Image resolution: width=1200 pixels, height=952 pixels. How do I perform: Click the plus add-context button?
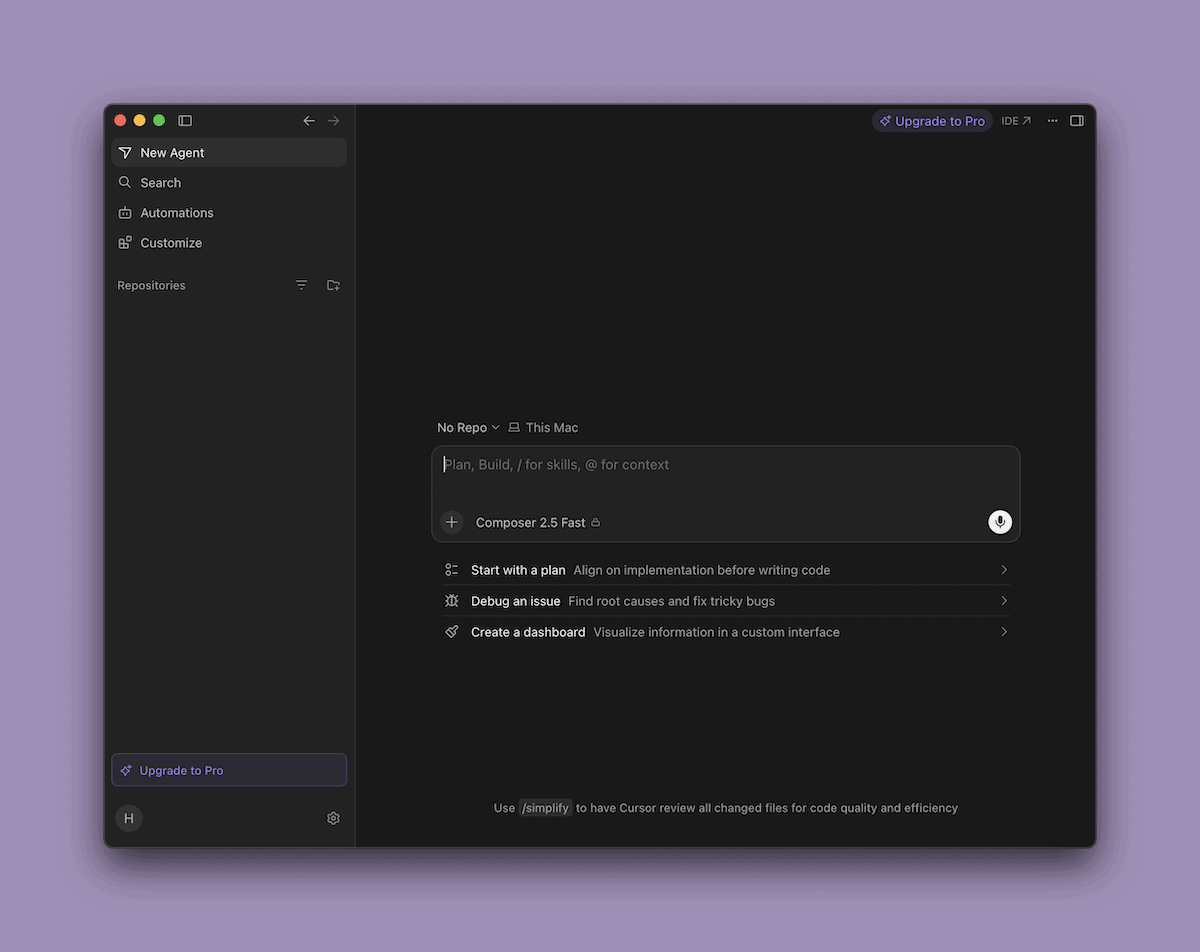pos(452,522)
